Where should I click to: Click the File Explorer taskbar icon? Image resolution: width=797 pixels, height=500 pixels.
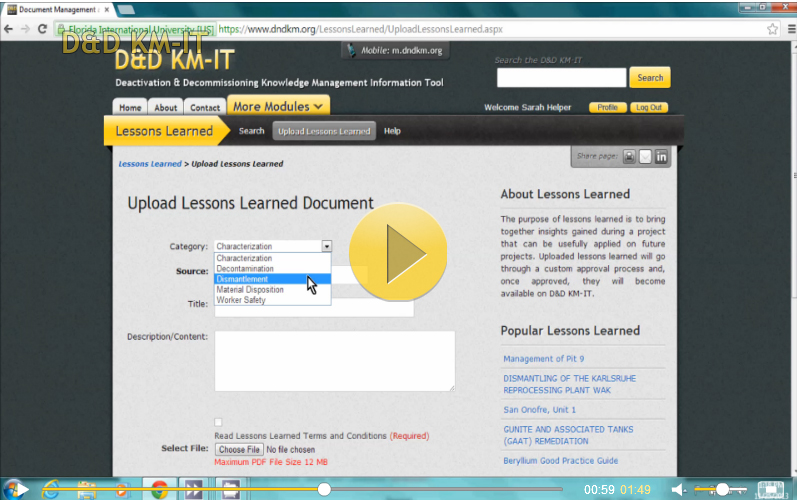(87, 490)
